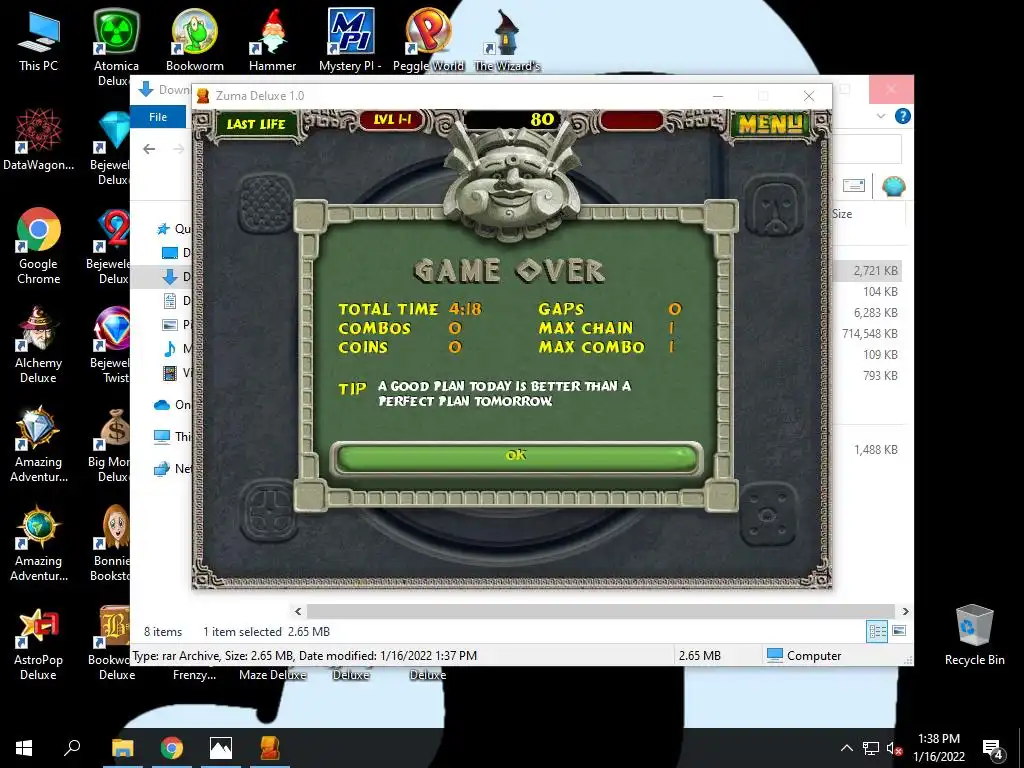Image resolution: width=1024 pixels, height=768 pixels.
Task: Select the 104 KB file row
Action: 869,291
